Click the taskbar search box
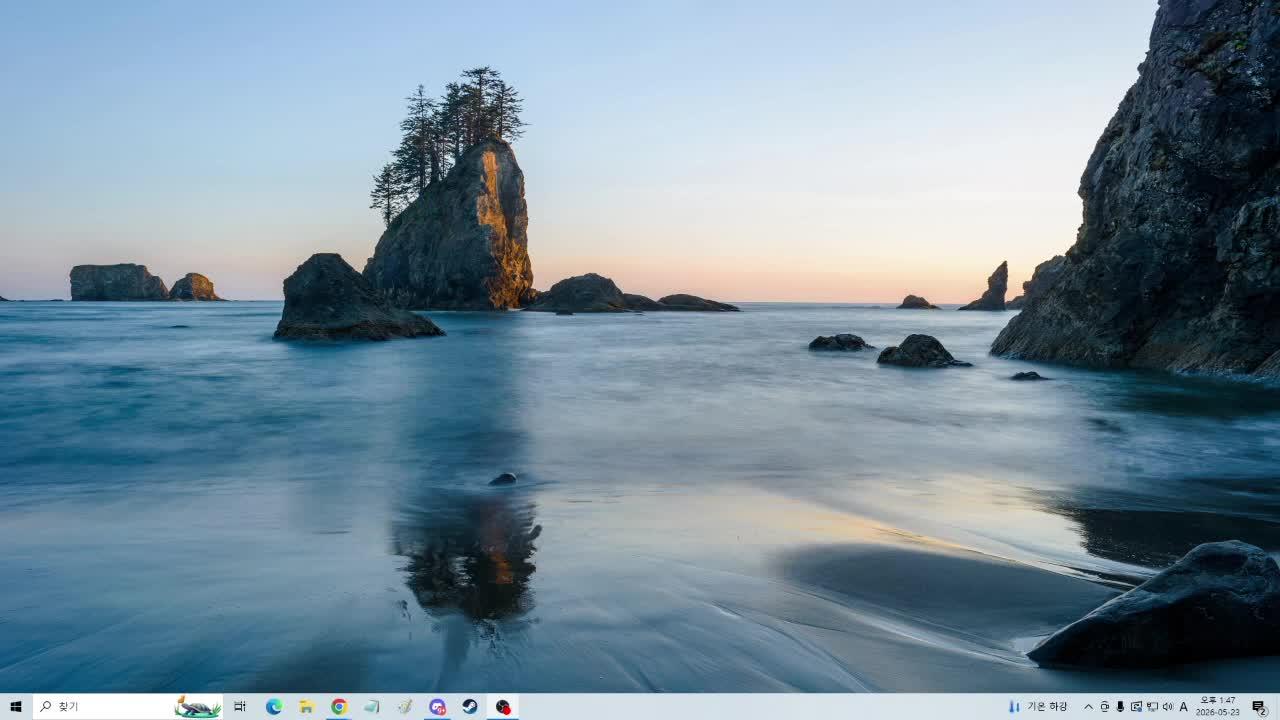This screenshot has width=1280, height=720. pyautogui.click(x=128, y=706)
